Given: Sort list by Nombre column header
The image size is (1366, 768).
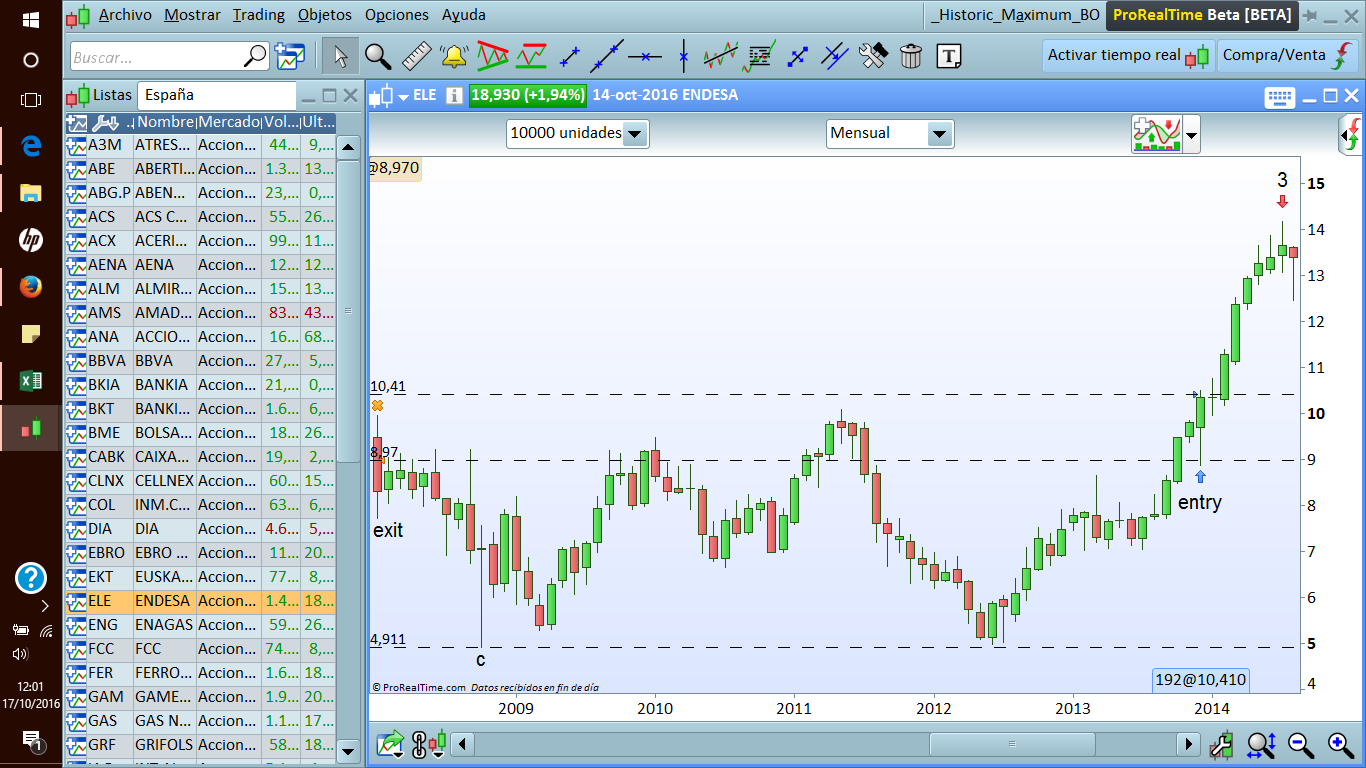Looking at the screenshot, I should [x=165, y=123].
